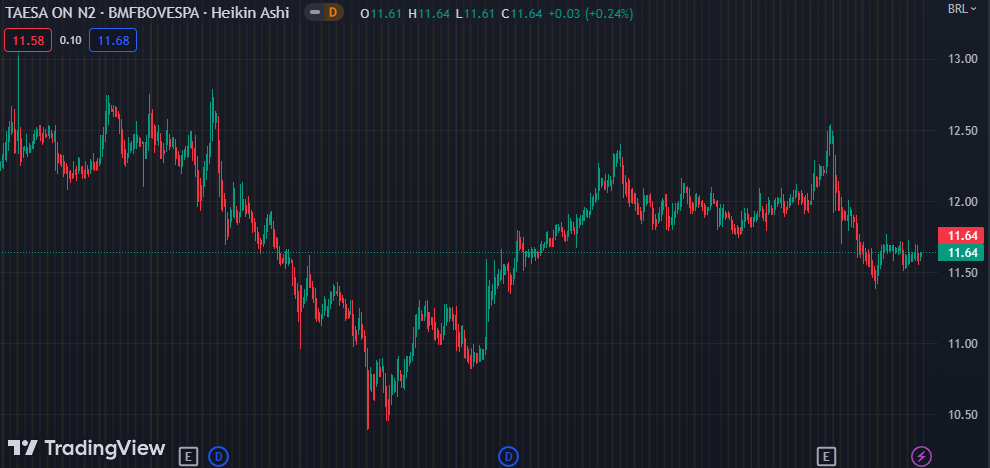Click the first D dividend marker icon
This screenshot has width=990, height=468.
[218, 455]
